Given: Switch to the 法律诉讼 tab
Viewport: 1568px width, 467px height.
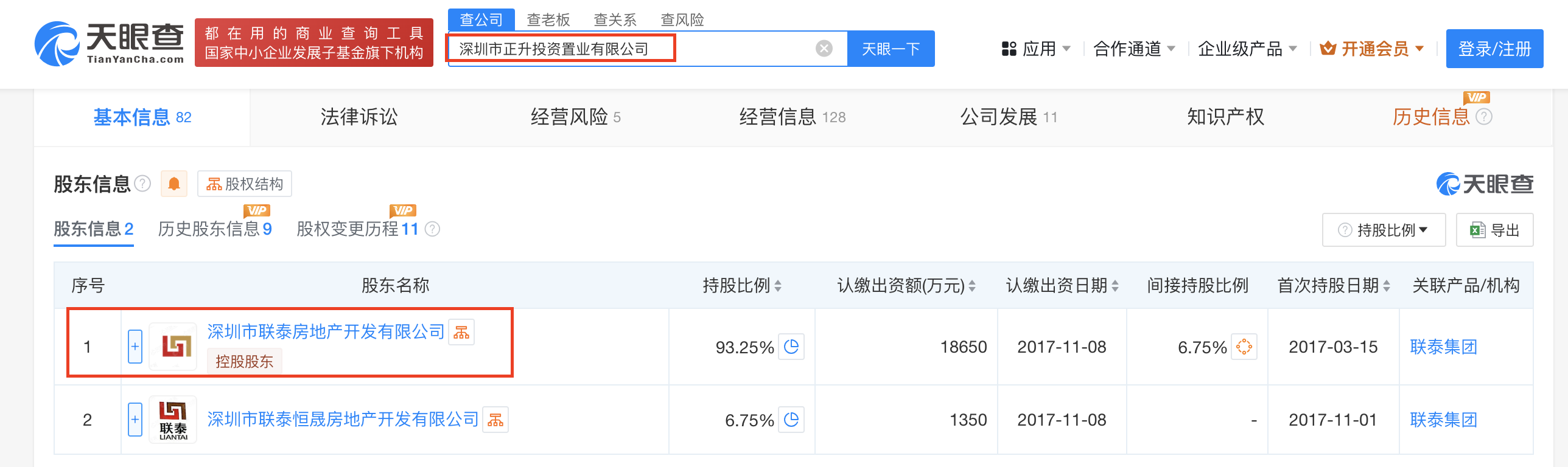Looking at the screenshot, I should point(359,117).
